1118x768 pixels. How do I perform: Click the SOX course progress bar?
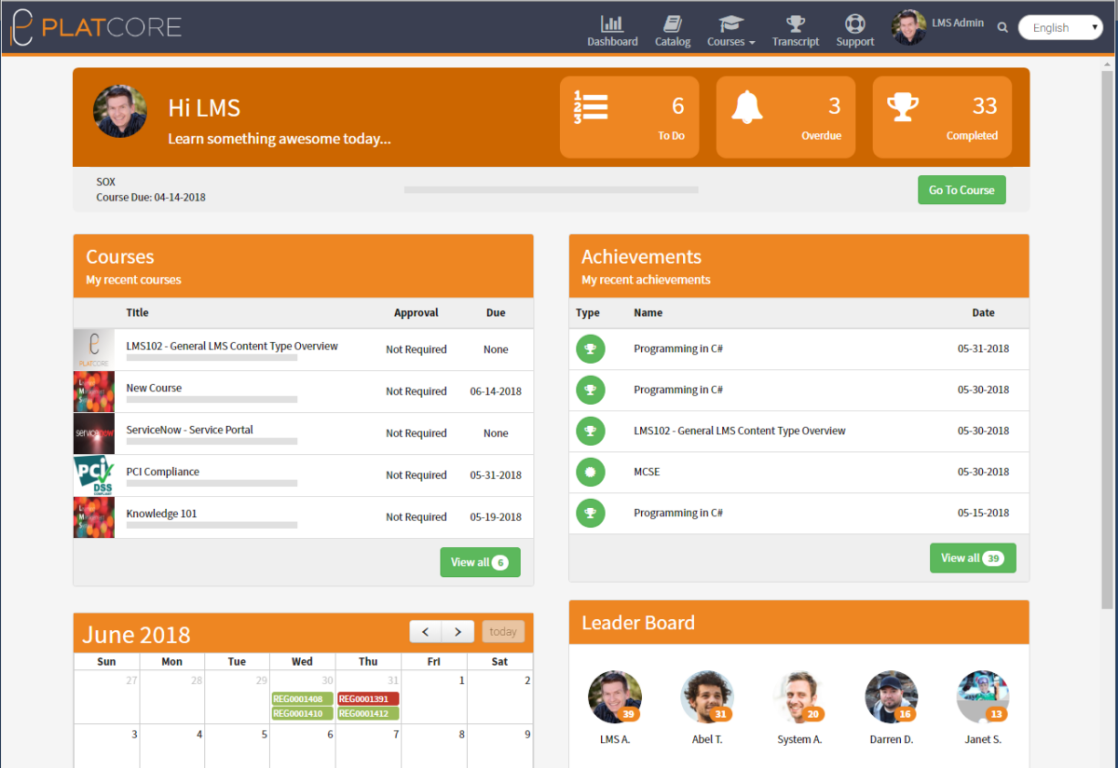click(550, 189)
